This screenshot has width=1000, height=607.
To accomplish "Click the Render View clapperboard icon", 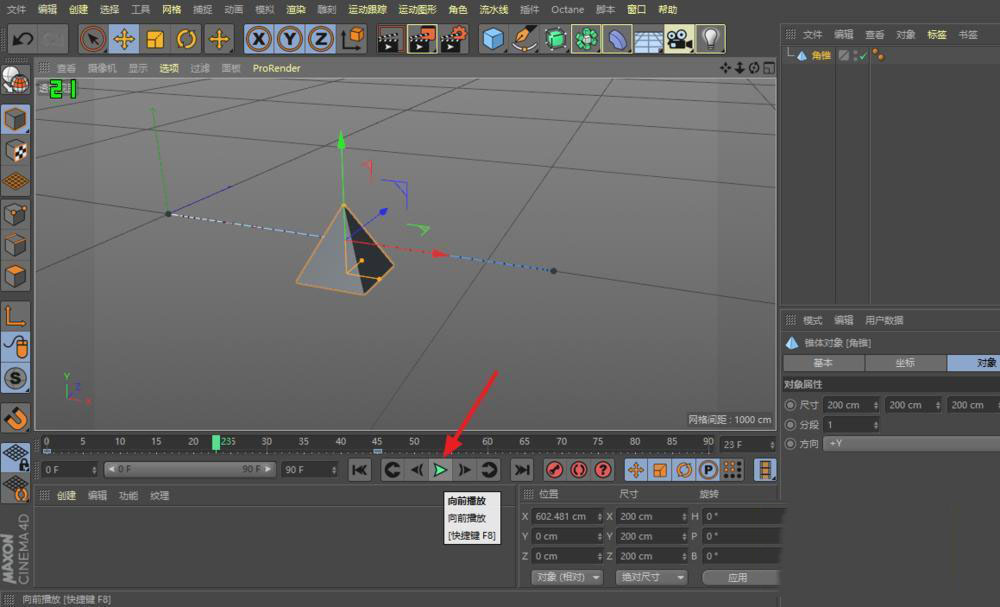I will click(x=390, y=40).
